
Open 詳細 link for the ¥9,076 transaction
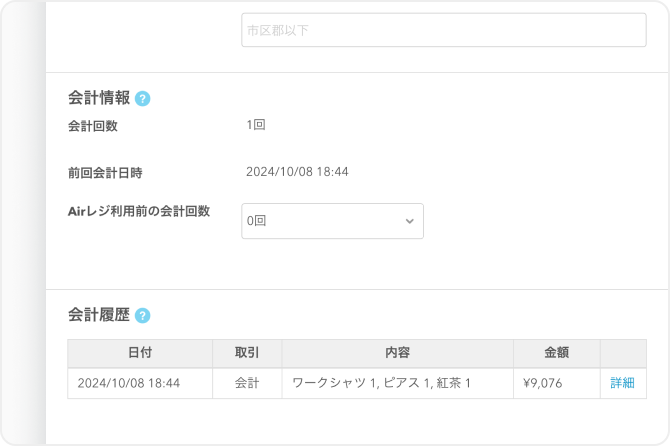(x=622, y=383)
